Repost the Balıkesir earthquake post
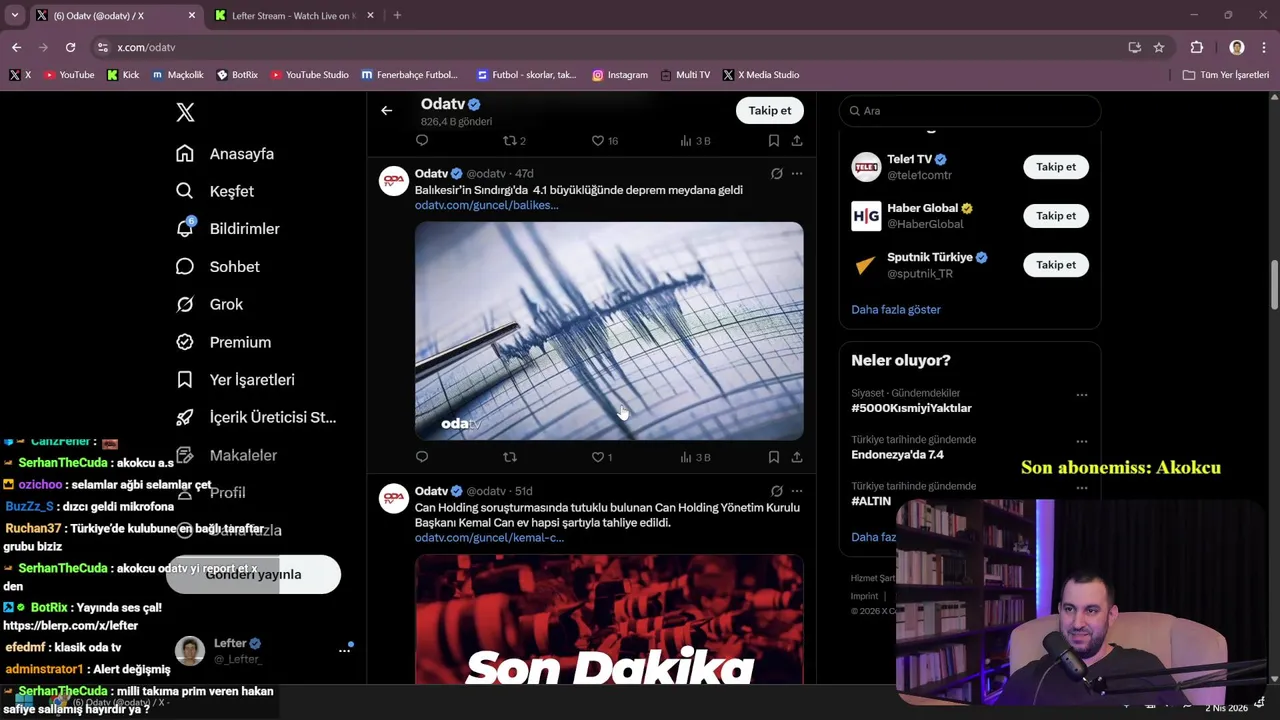 (x=510, y=457)
